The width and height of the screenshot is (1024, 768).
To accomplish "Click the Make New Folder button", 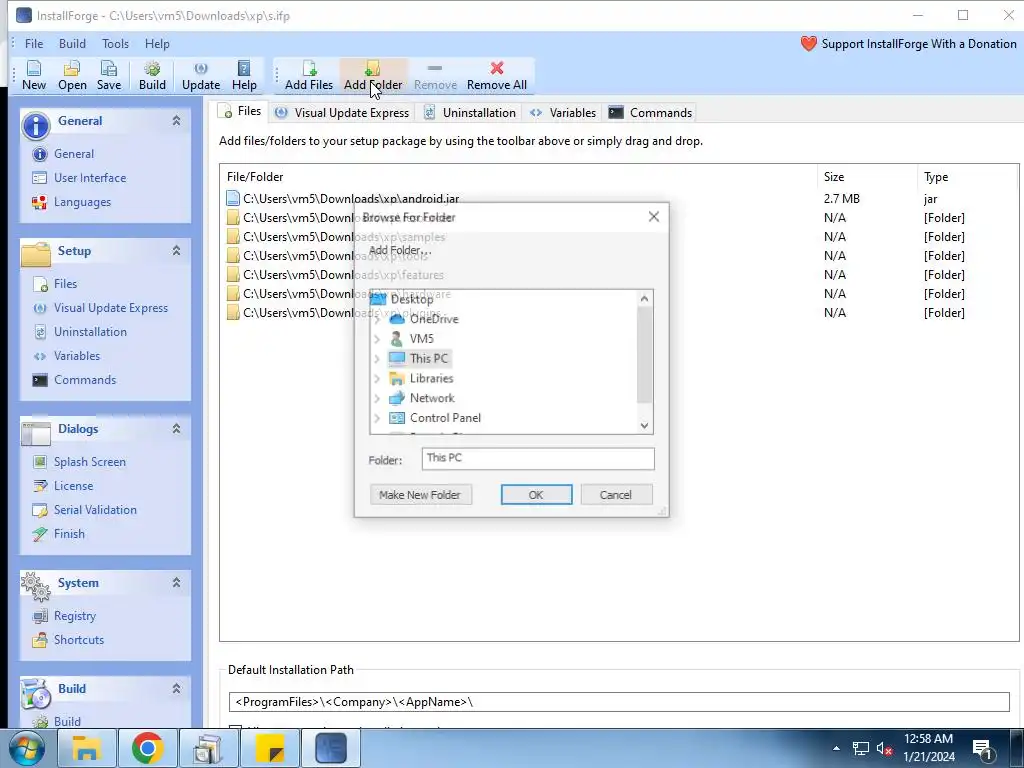I will (x=420, y=495).
